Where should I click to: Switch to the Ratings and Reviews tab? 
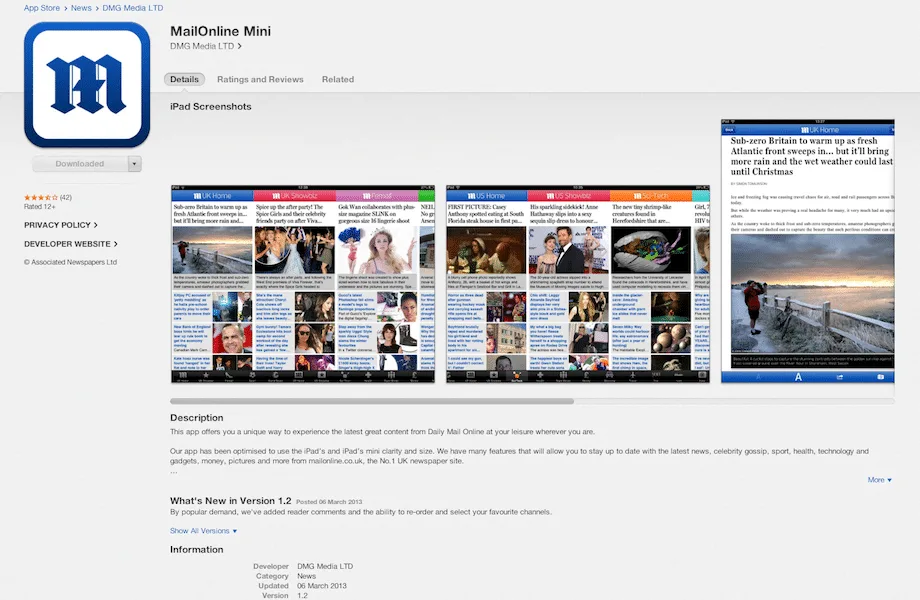point(260,79)
